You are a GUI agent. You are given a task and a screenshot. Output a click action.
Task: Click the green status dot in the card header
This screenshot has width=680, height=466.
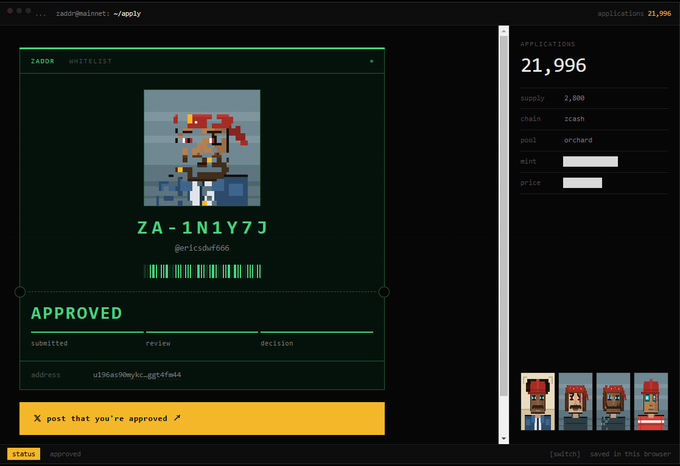click(x=372, y=61)
